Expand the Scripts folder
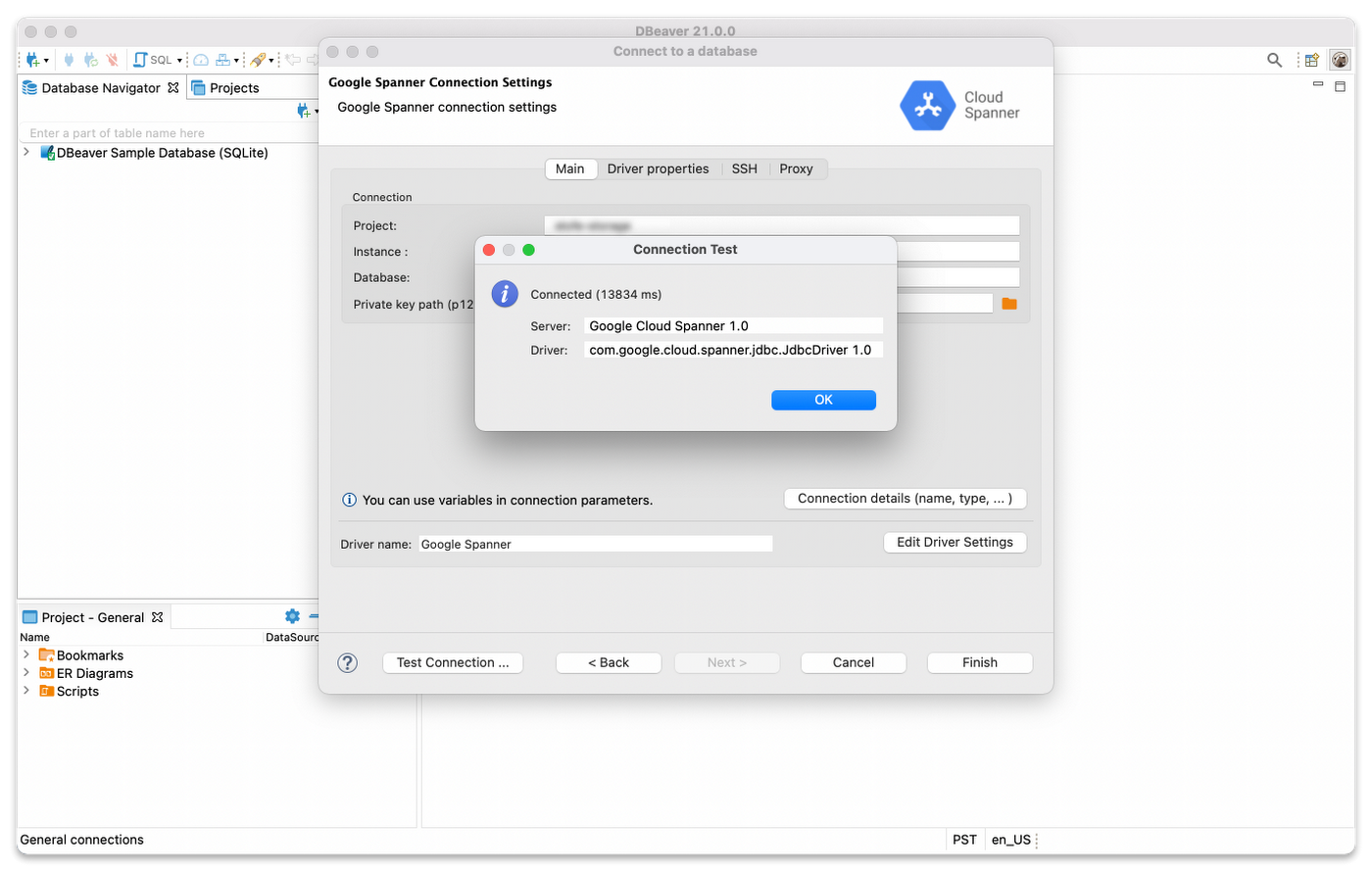 pyautogui.click(x=26, y=691)
